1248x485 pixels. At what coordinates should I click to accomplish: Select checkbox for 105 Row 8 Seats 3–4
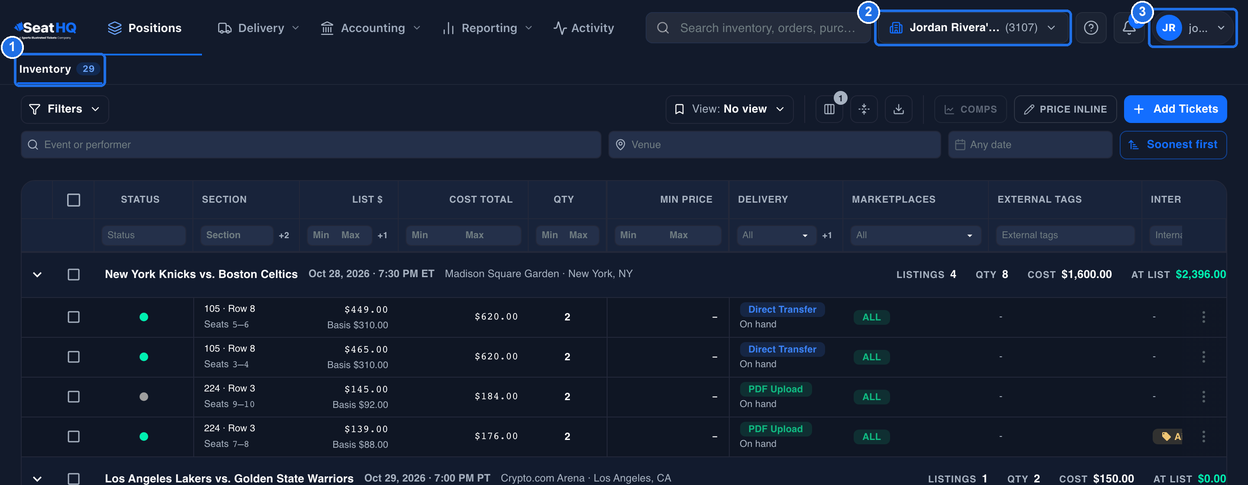point(73,357)
